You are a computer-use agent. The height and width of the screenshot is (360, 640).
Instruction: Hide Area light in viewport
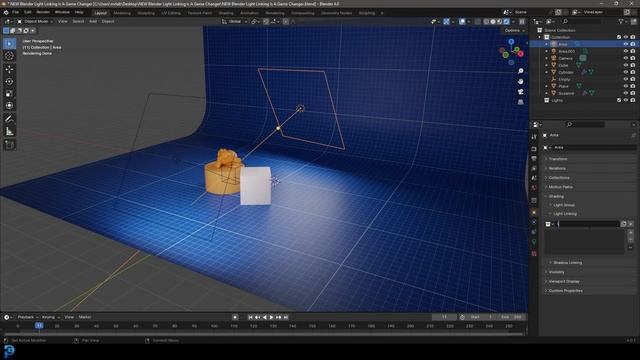pyautogui.click(x=626, y=44)
